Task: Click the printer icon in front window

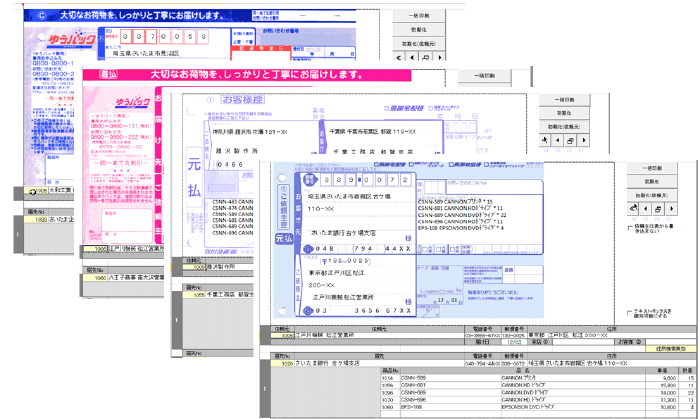Action: pos(658,208)
